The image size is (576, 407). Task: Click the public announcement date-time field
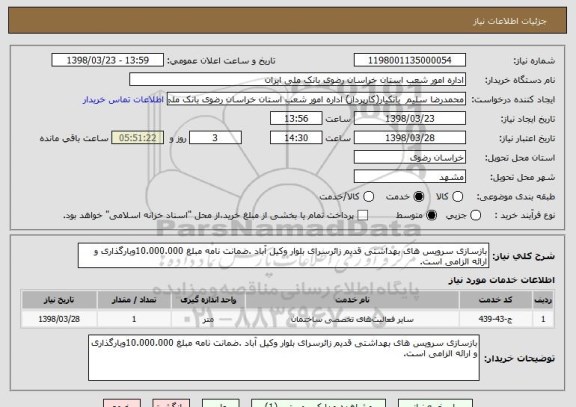coord(108,60)
